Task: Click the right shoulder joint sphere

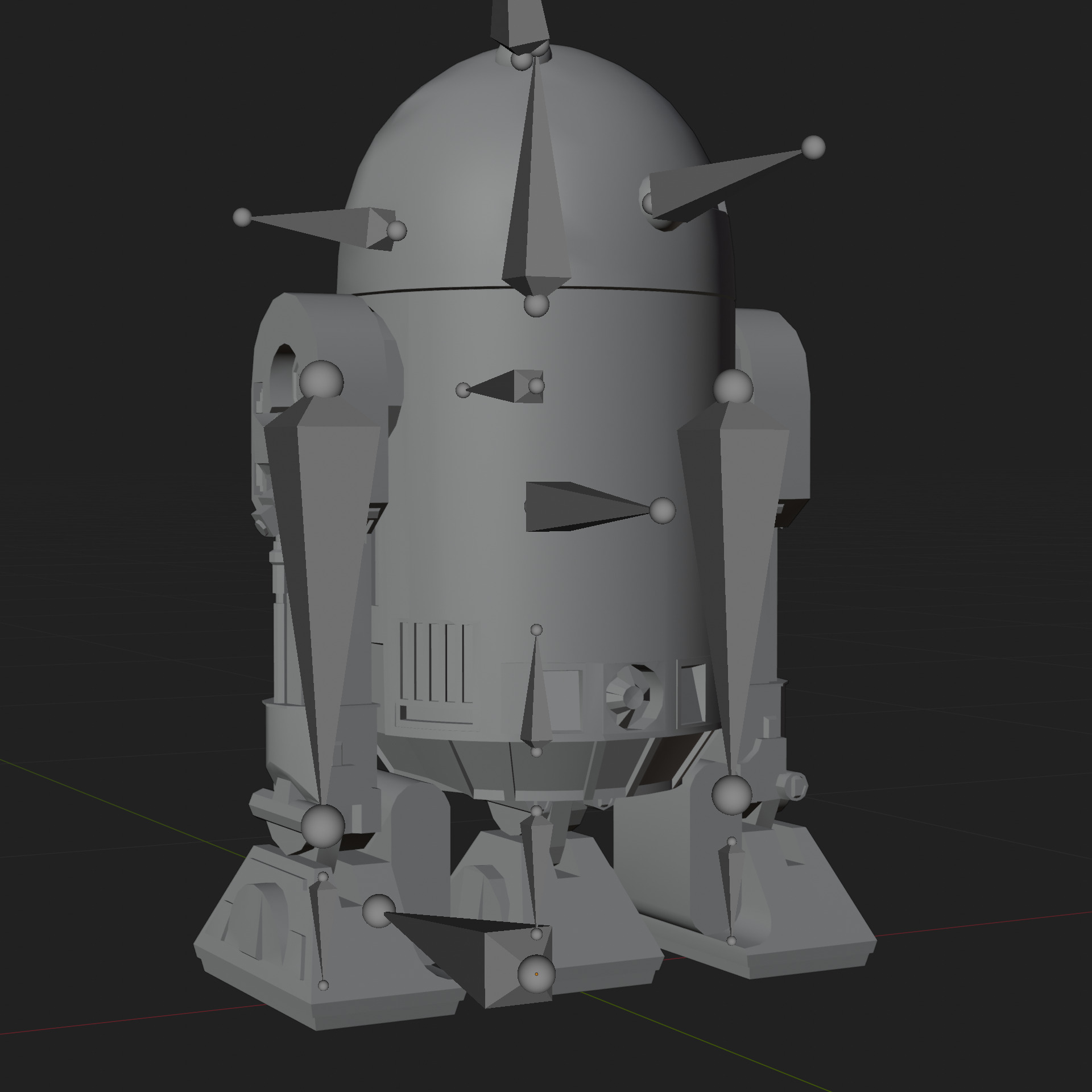Action: [x=733, y=388]
